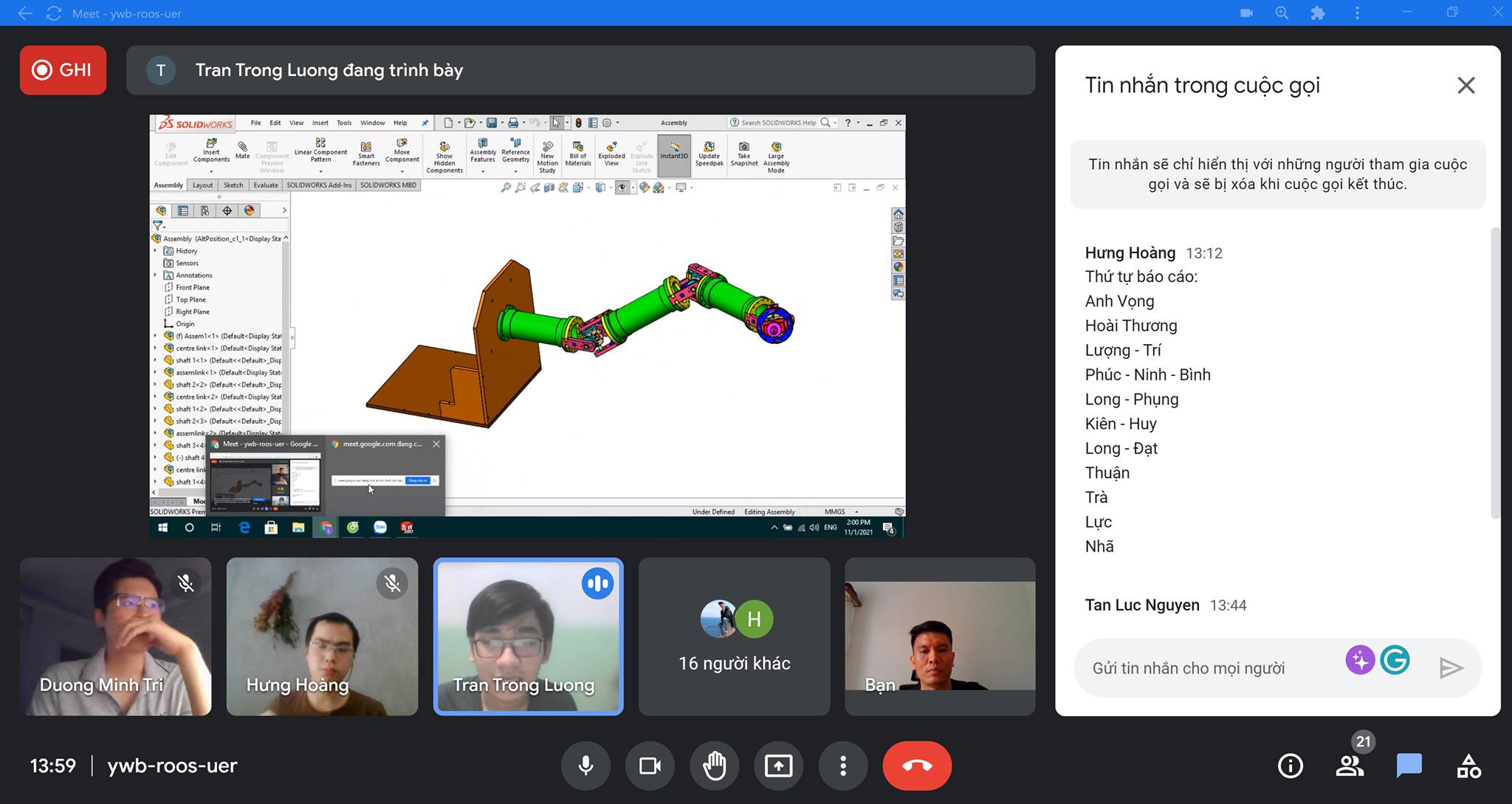
Task: Click the GHI recording indicator button
Action: tap(63, 70)
